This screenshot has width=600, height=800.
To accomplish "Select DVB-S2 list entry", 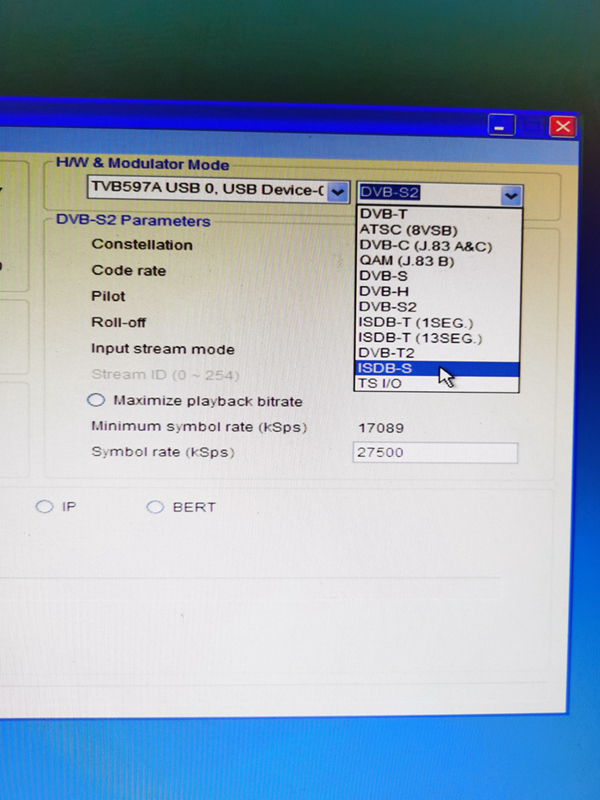I will [439, 307].
